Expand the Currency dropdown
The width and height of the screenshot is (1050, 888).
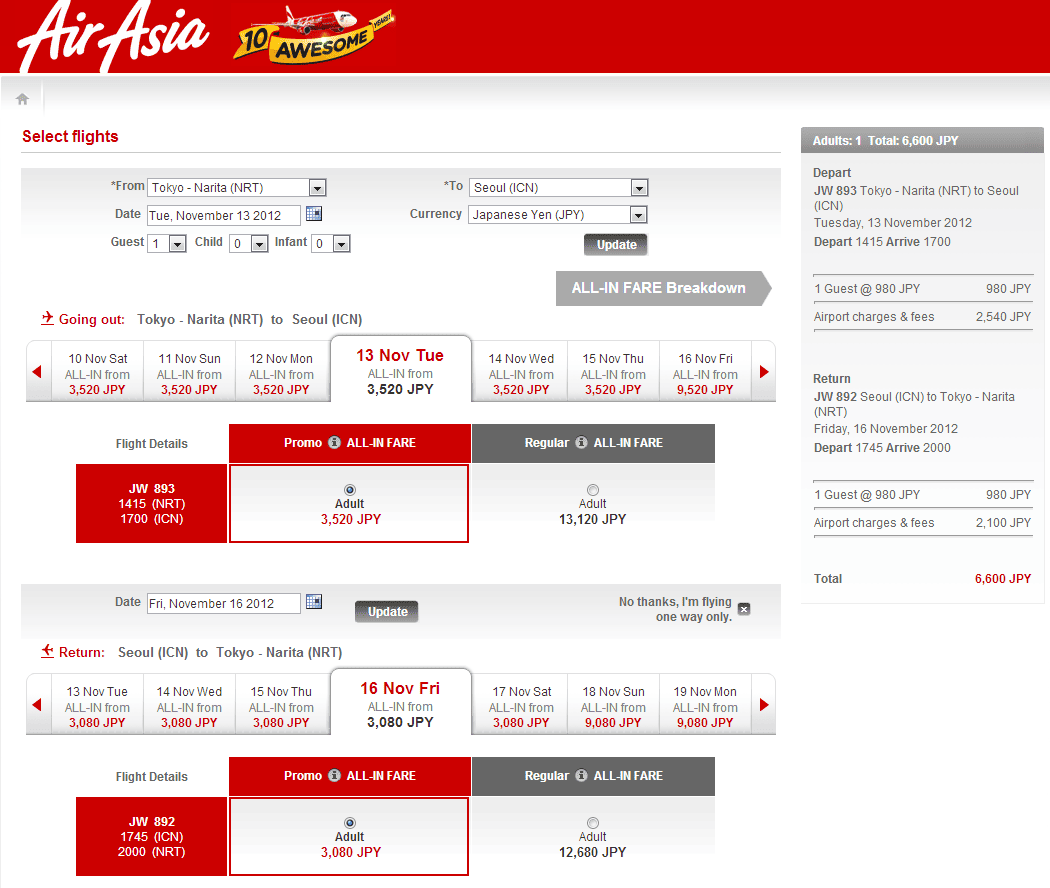tap(638, 215)
